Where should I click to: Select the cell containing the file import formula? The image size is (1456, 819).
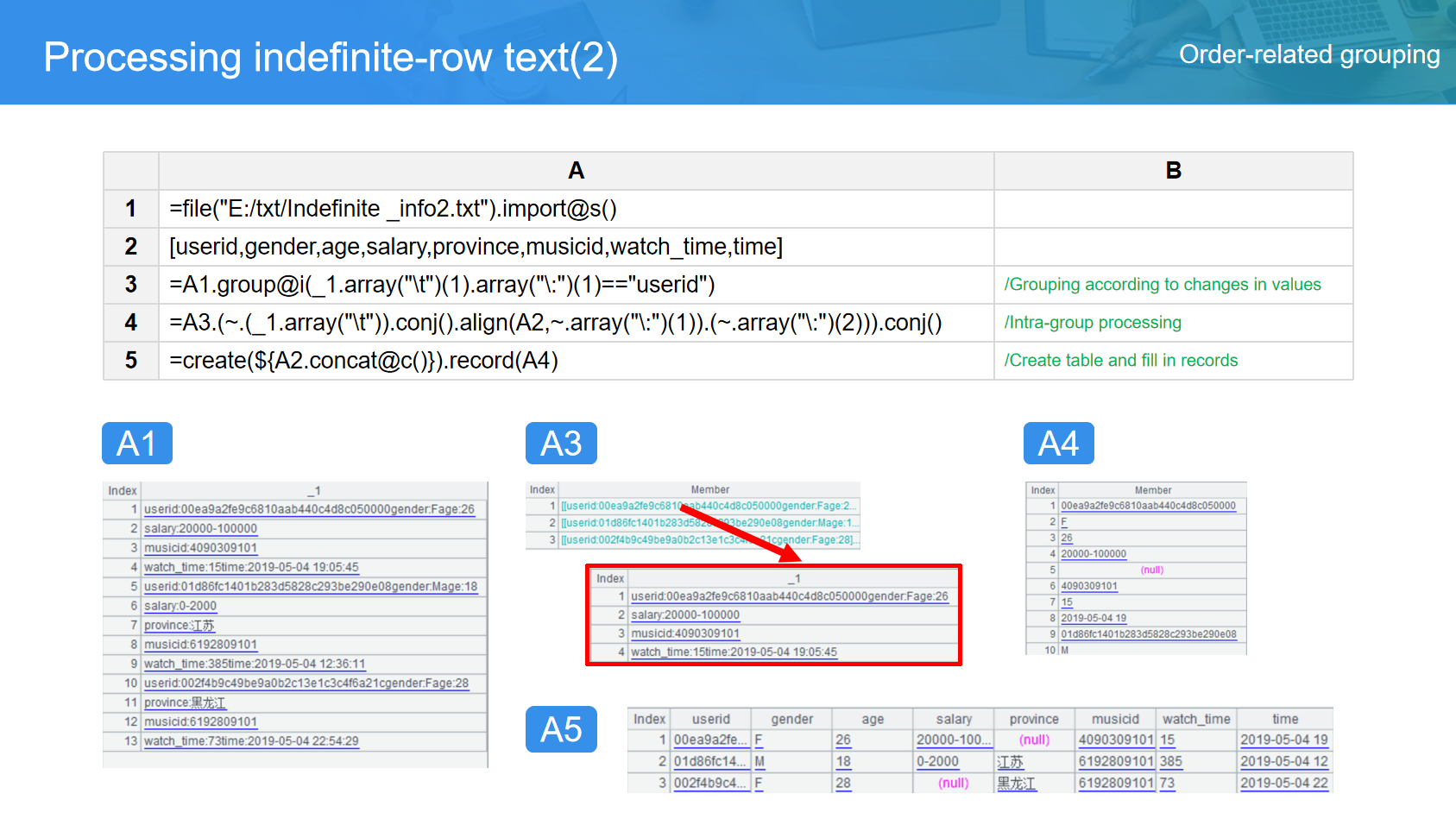pos(576,209)
